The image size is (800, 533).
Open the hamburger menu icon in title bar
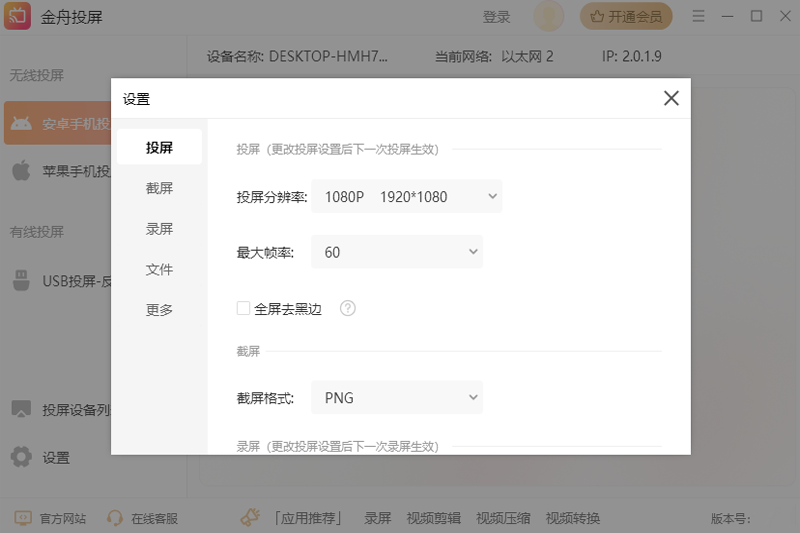pos(698,17)
